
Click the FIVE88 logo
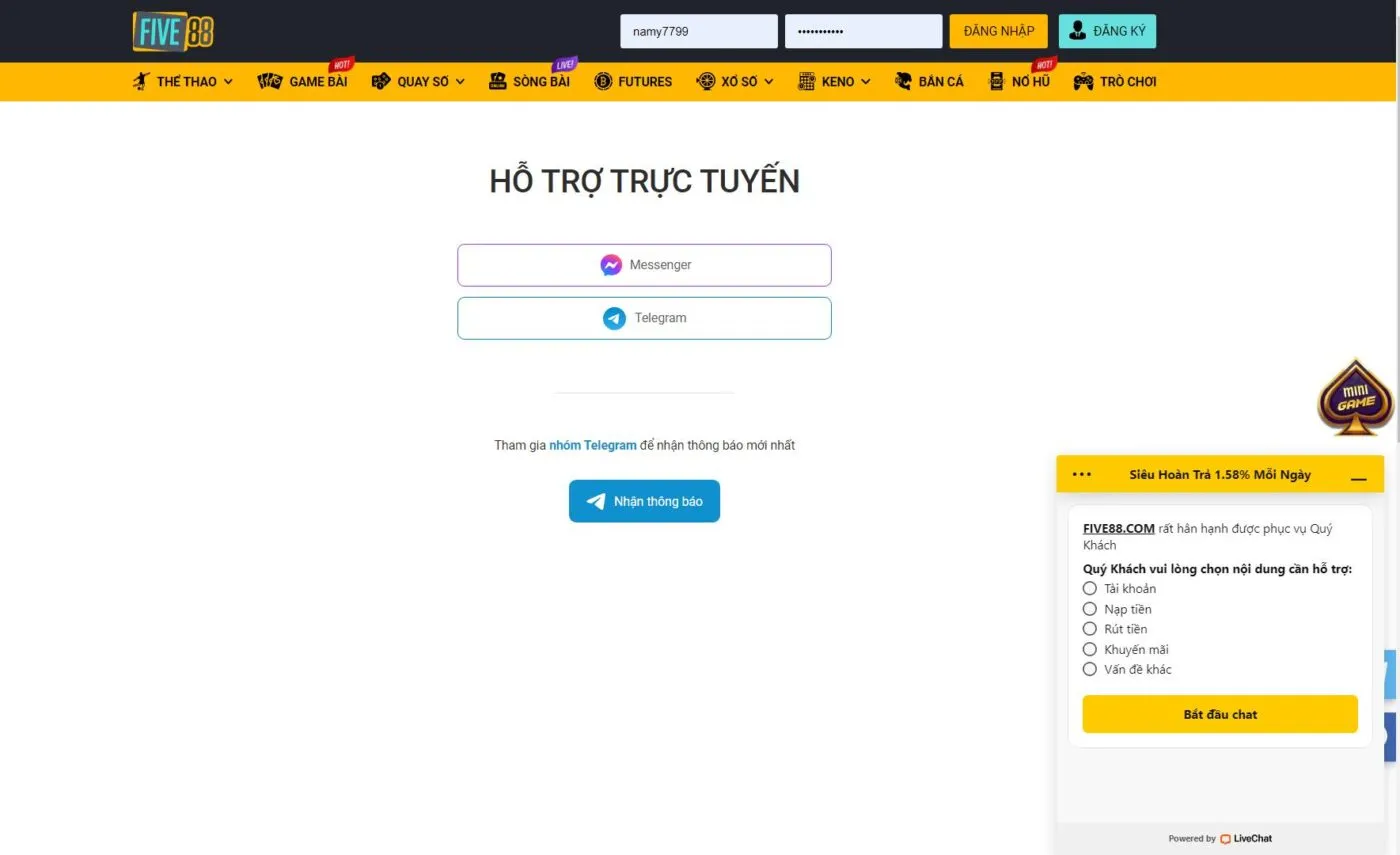coord(173,31)
